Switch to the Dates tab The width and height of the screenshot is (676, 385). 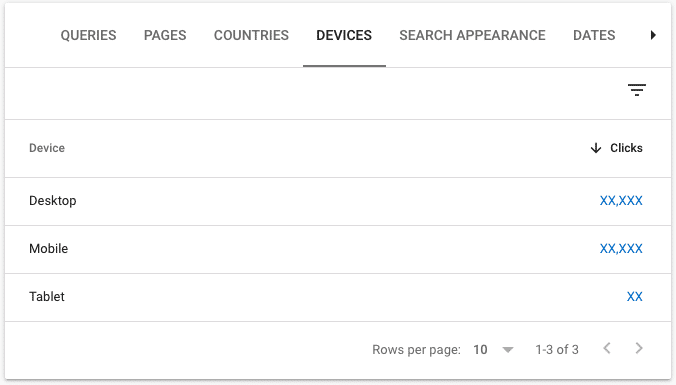(594, 35)
